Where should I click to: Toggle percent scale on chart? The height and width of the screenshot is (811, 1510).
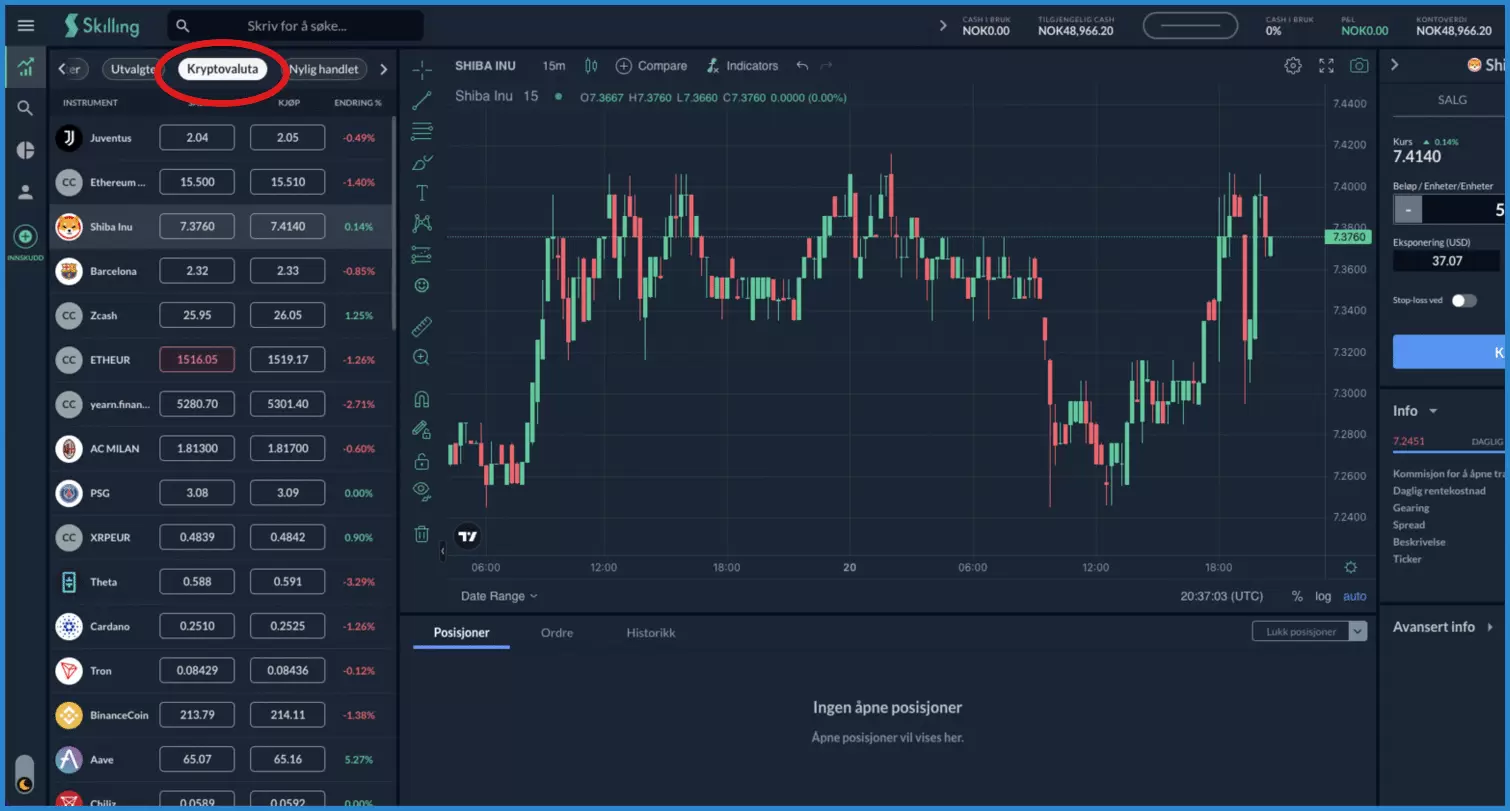tap(1297, 596)
